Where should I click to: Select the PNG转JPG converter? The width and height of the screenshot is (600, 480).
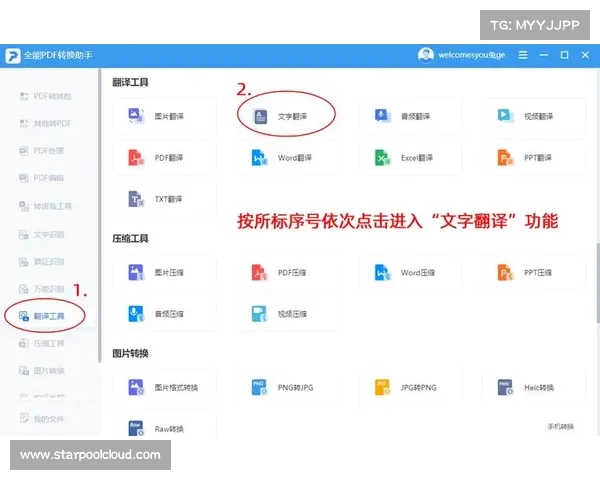pyautogui.click(x=287, y=387)
